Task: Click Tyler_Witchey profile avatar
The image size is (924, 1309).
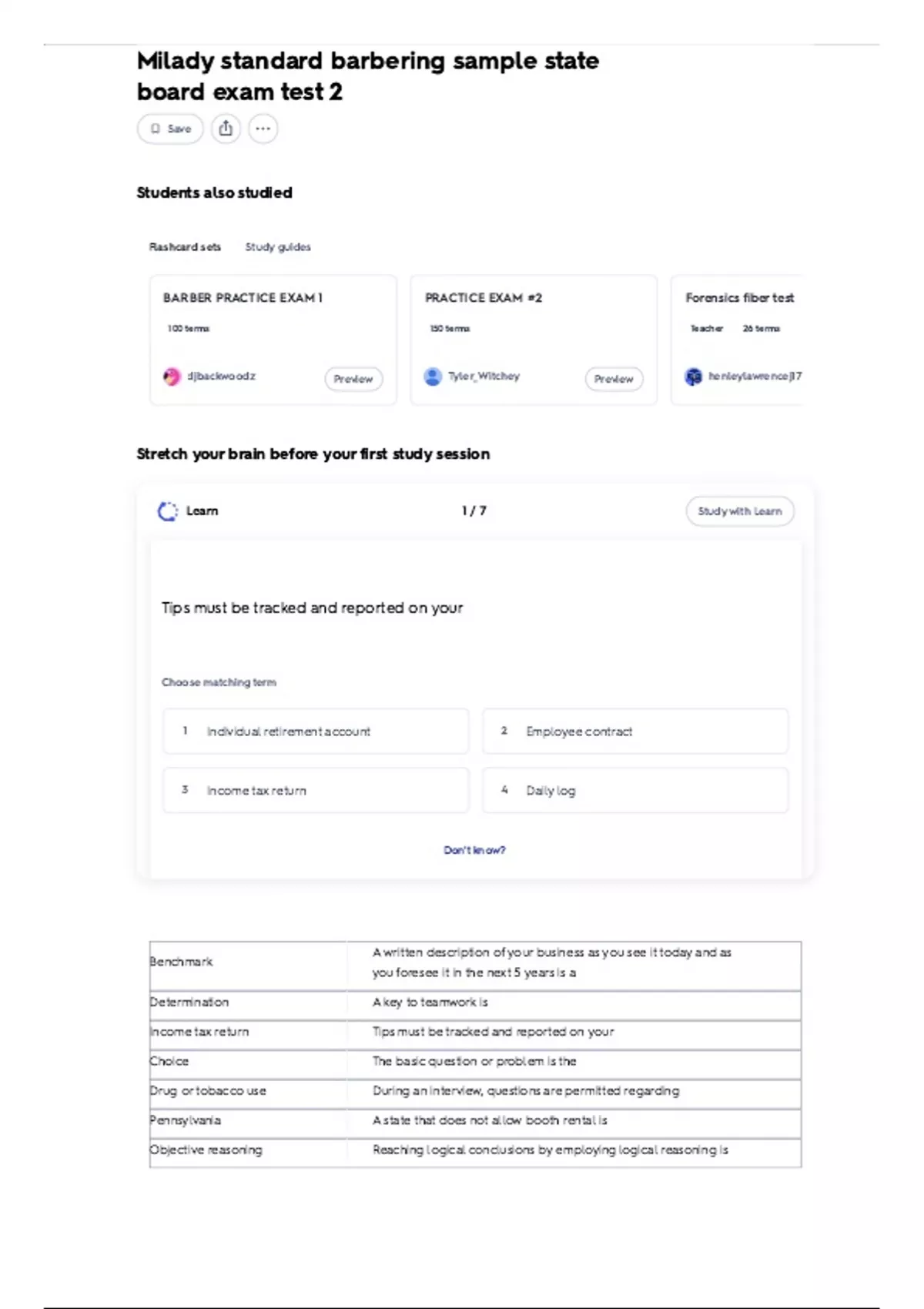Action: tap(433, 377)
